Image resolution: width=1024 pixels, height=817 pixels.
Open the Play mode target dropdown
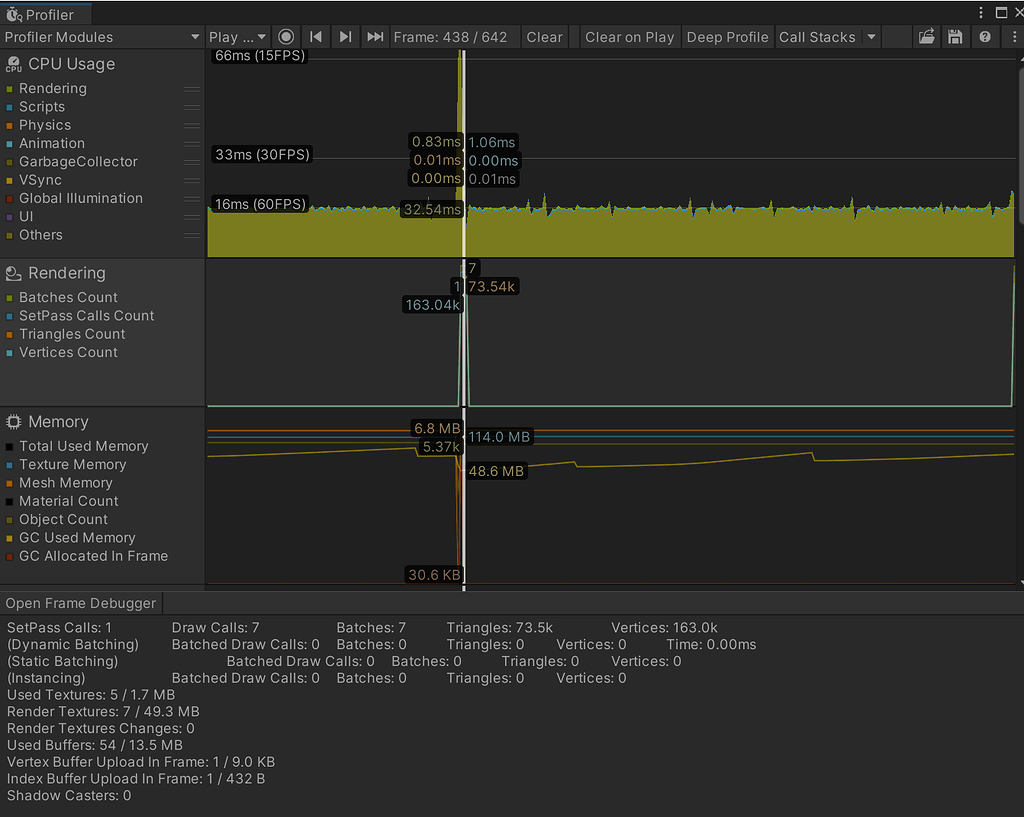pos(237,36)
